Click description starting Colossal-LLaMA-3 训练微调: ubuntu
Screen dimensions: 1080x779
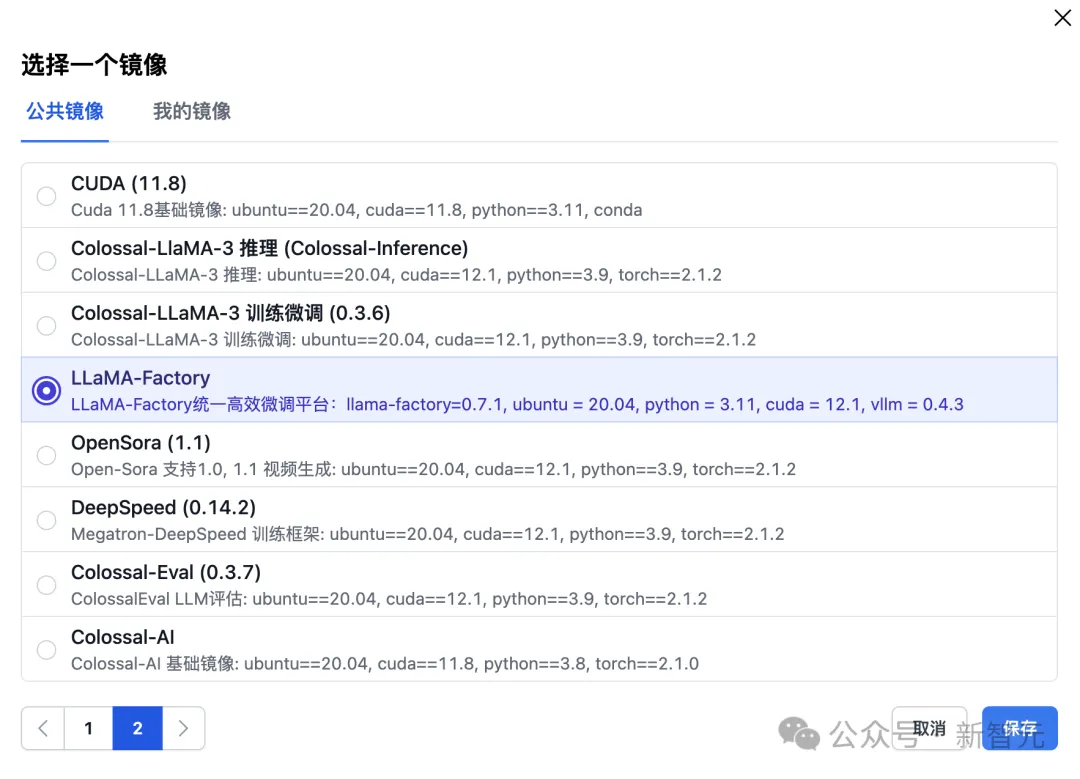pyautogui.click(x=413, y=340)
